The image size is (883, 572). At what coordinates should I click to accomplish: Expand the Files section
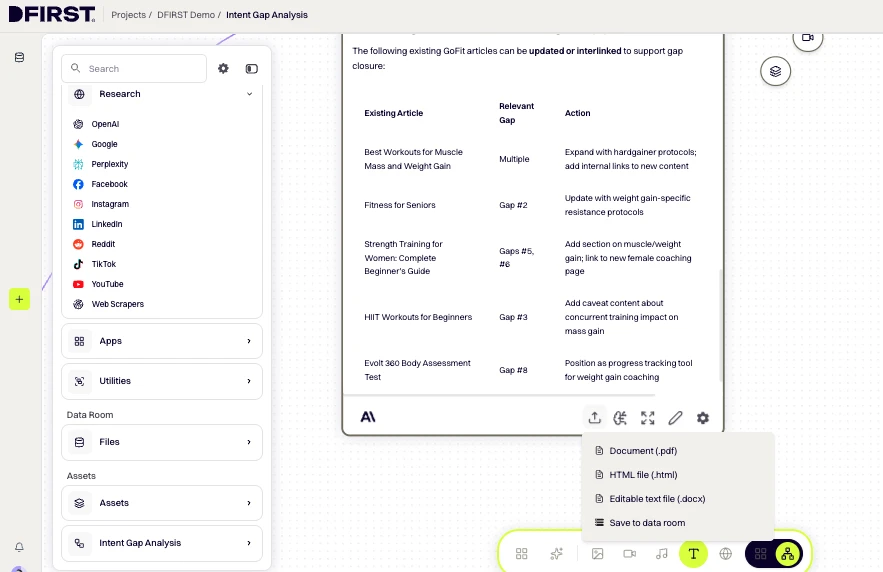[x=162, y=442]
